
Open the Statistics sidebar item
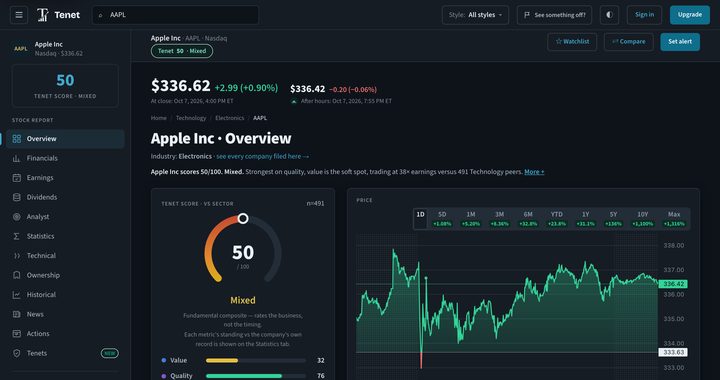pos(65,236)
